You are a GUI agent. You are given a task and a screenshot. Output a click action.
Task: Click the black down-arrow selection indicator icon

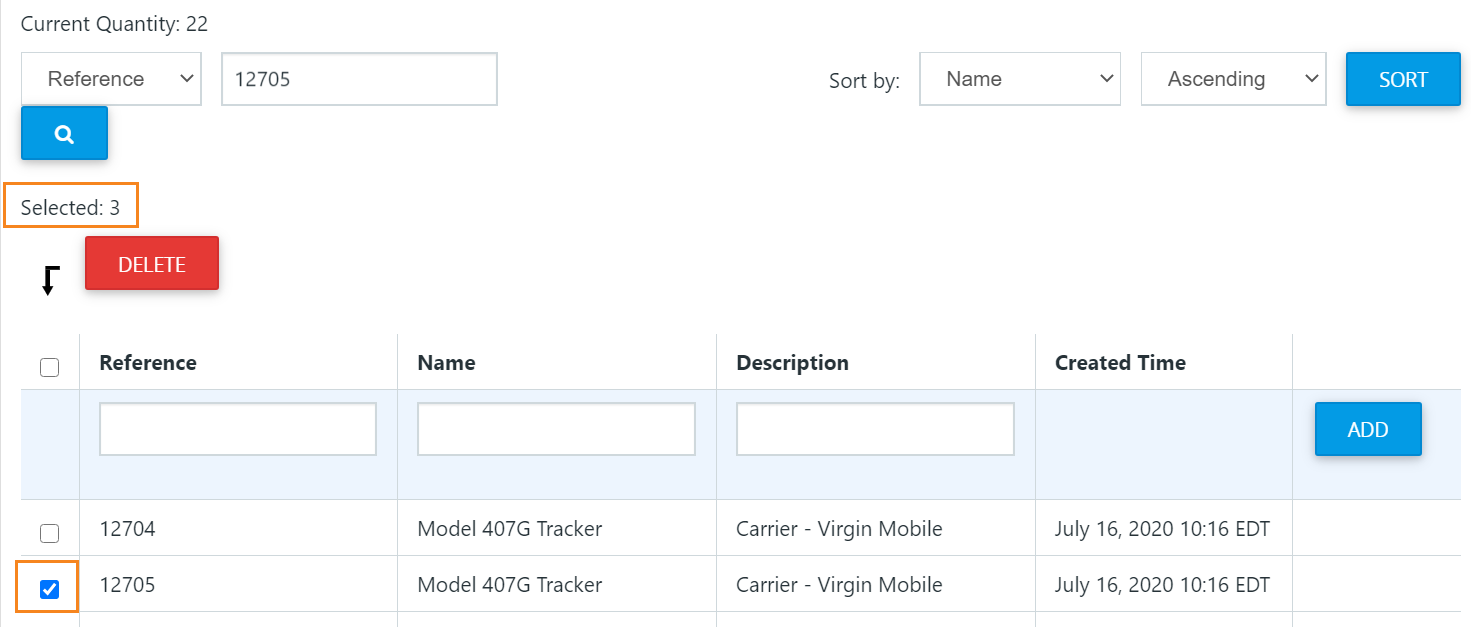50,281
